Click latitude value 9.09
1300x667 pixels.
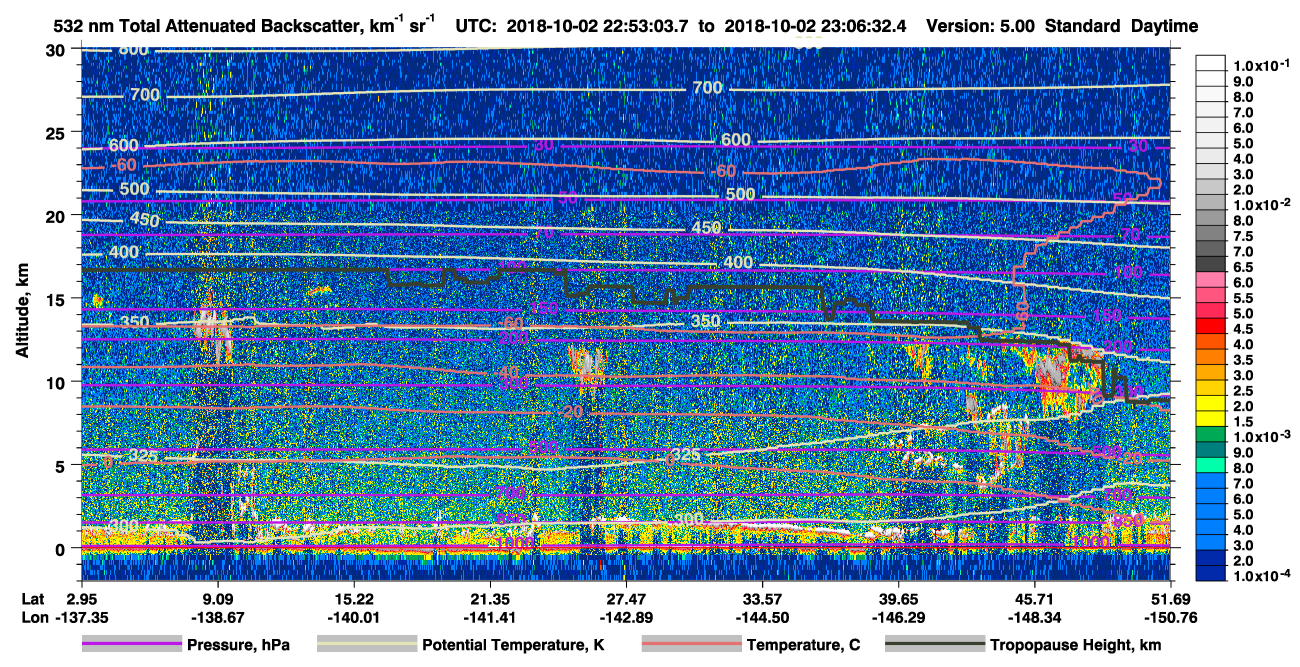click(x=217, y=598)
